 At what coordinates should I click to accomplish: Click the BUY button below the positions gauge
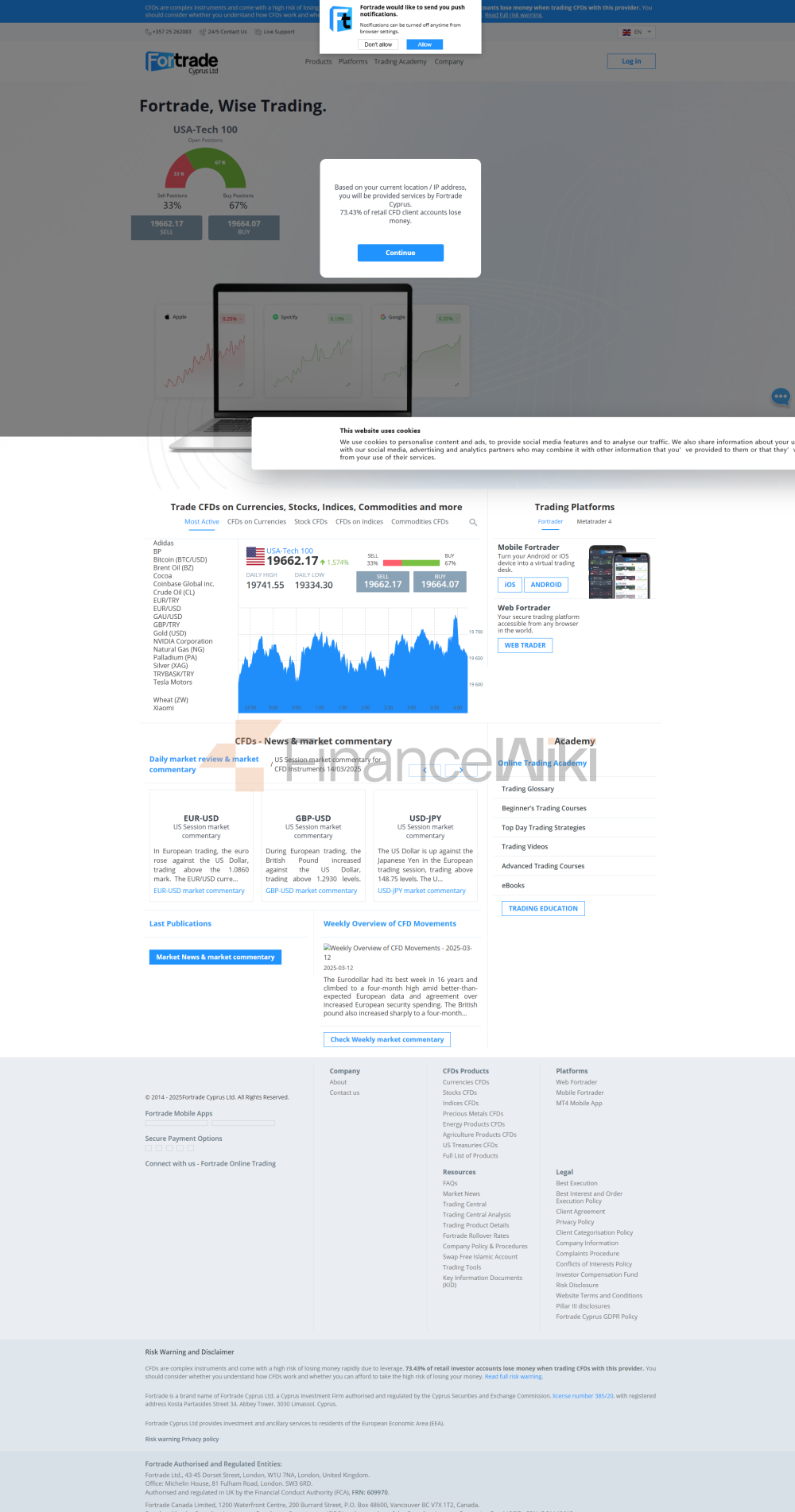[x=244, y=227]
